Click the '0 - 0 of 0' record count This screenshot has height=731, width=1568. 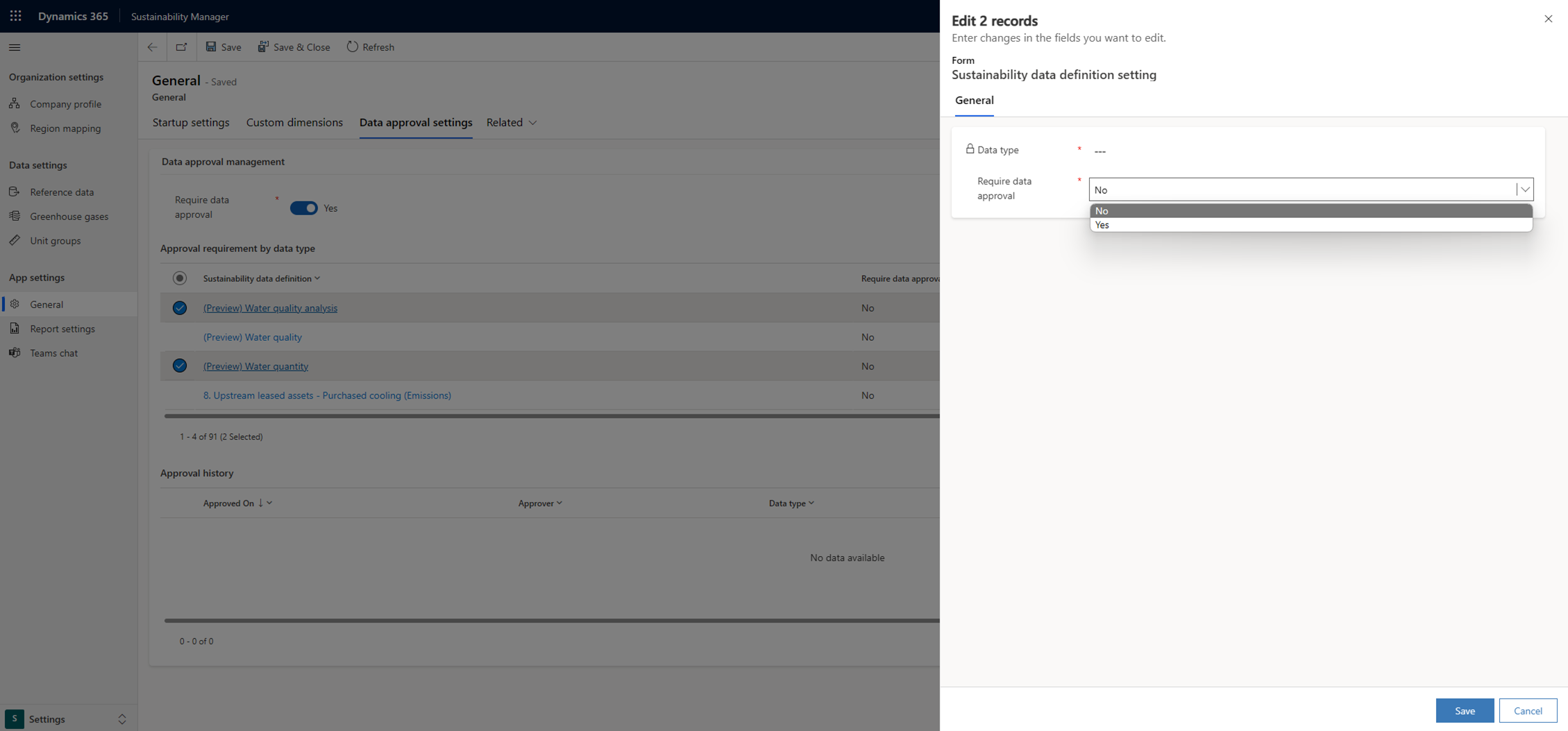(196, 641)
